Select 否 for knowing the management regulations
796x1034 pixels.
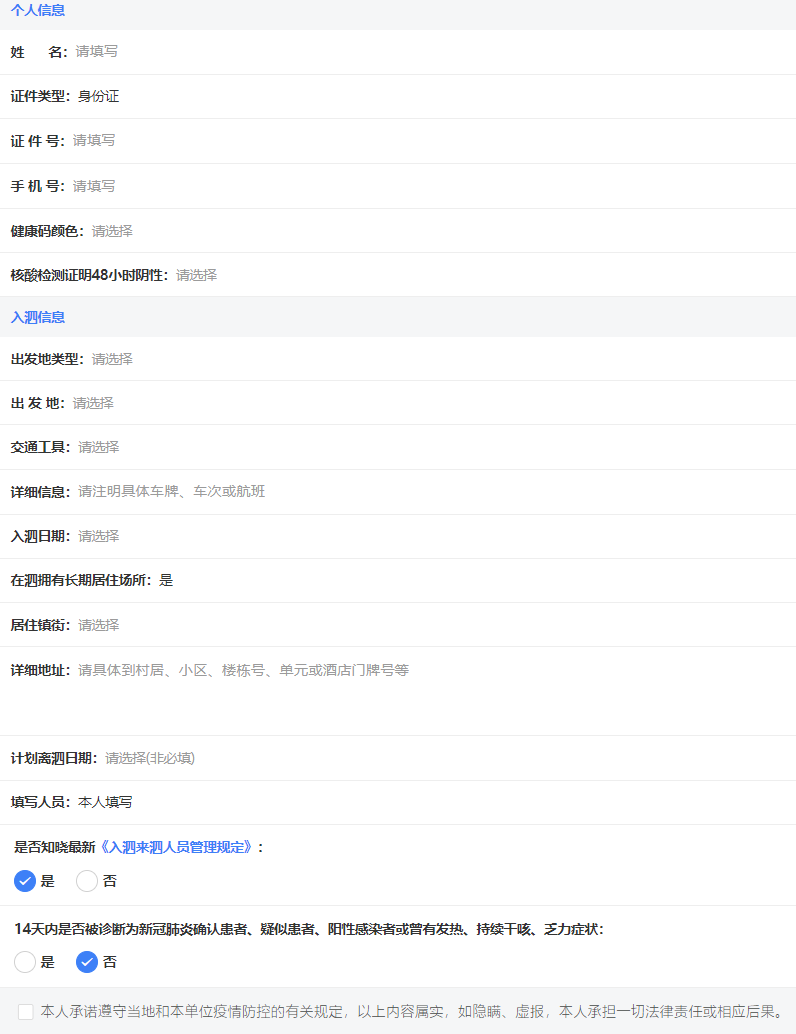pos(87,881)
